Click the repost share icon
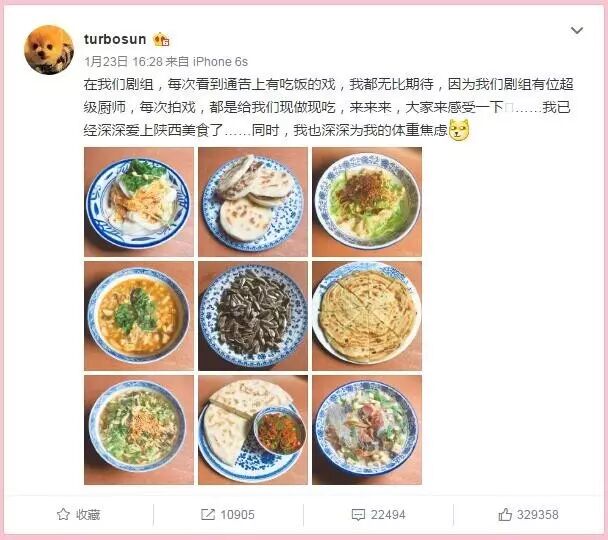The width and height of the screenshot is (608, 540). pyautogui.click(x=208, y=514)
